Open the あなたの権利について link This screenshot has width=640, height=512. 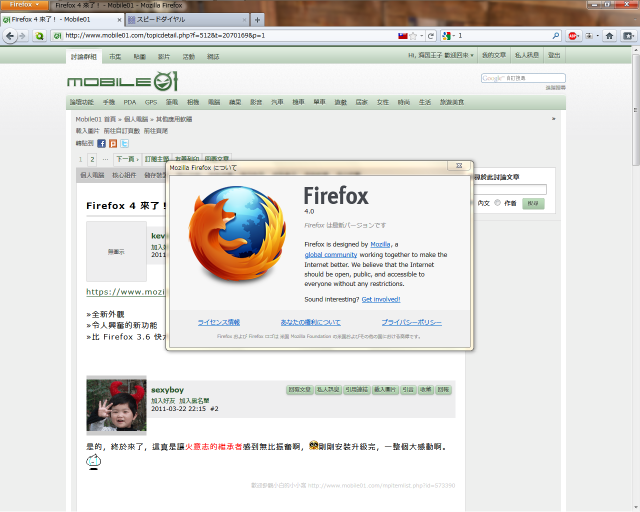tap(311, 322)
